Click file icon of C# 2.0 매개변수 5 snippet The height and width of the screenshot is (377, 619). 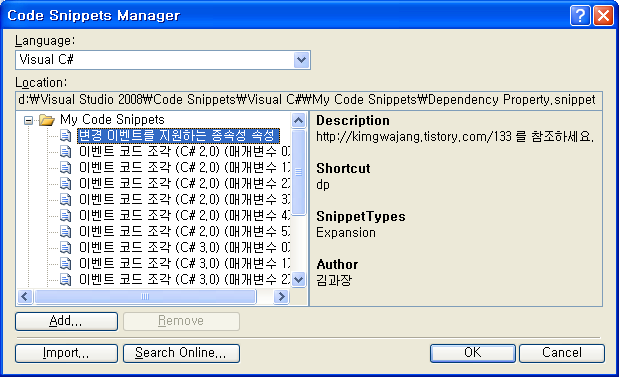(66, 231)
